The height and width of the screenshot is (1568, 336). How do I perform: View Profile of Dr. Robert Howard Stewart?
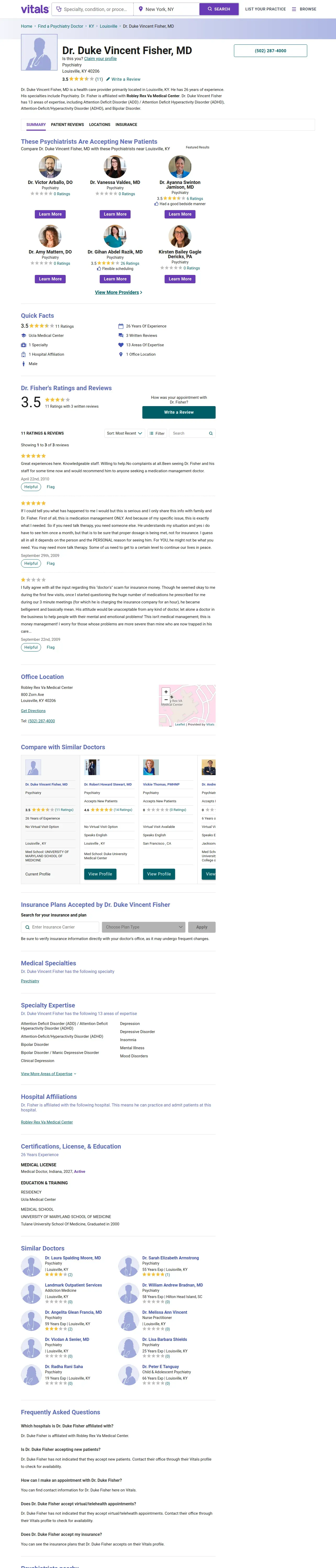coord(100,874)
